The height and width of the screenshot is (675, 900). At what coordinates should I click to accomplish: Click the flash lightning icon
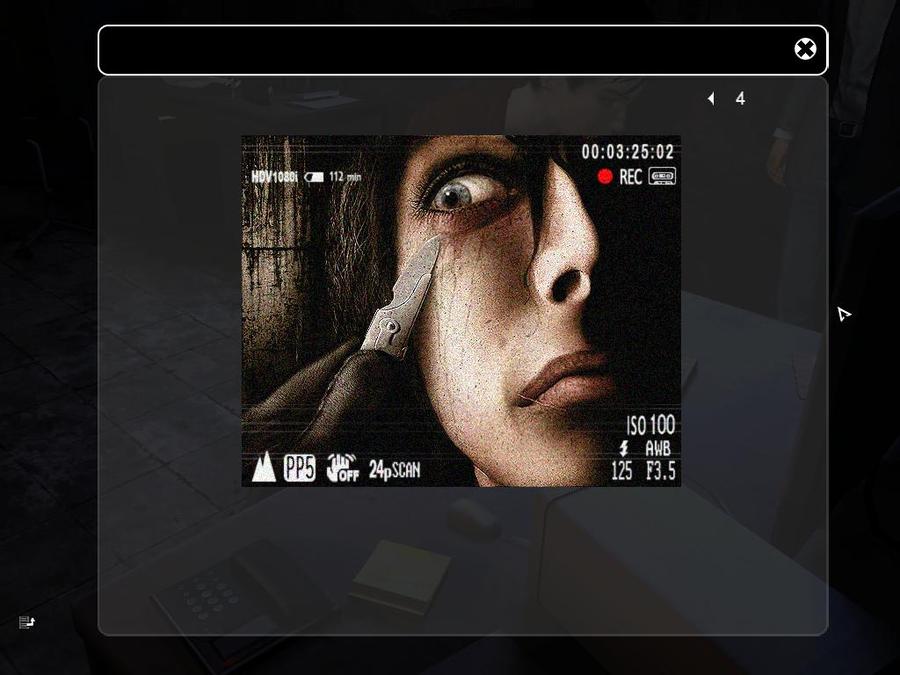pos(624,448)
